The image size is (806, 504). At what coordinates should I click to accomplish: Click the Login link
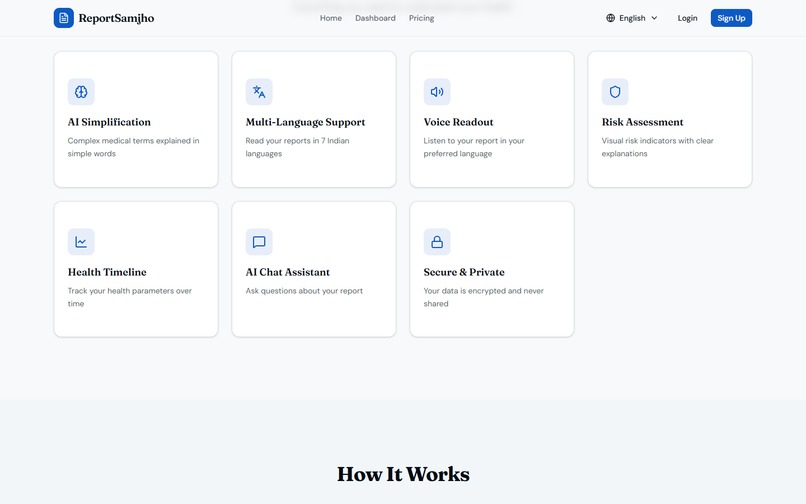(x=687, y=18)
